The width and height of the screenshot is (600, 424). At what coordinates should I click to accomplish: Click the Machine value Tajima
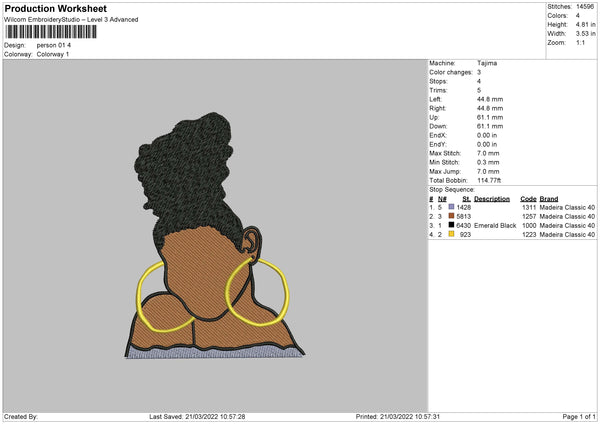point(487,63)
